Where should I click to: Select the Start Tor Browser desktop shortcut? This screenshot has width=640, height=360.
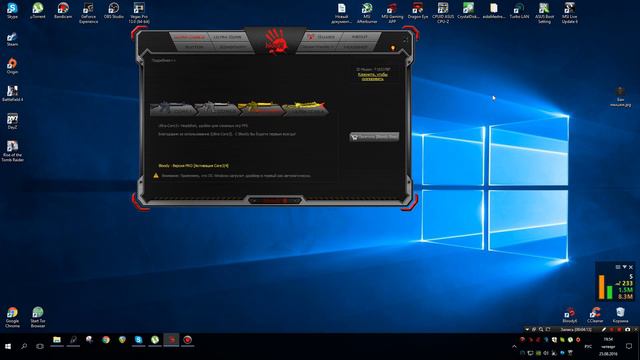pos(38,318)
